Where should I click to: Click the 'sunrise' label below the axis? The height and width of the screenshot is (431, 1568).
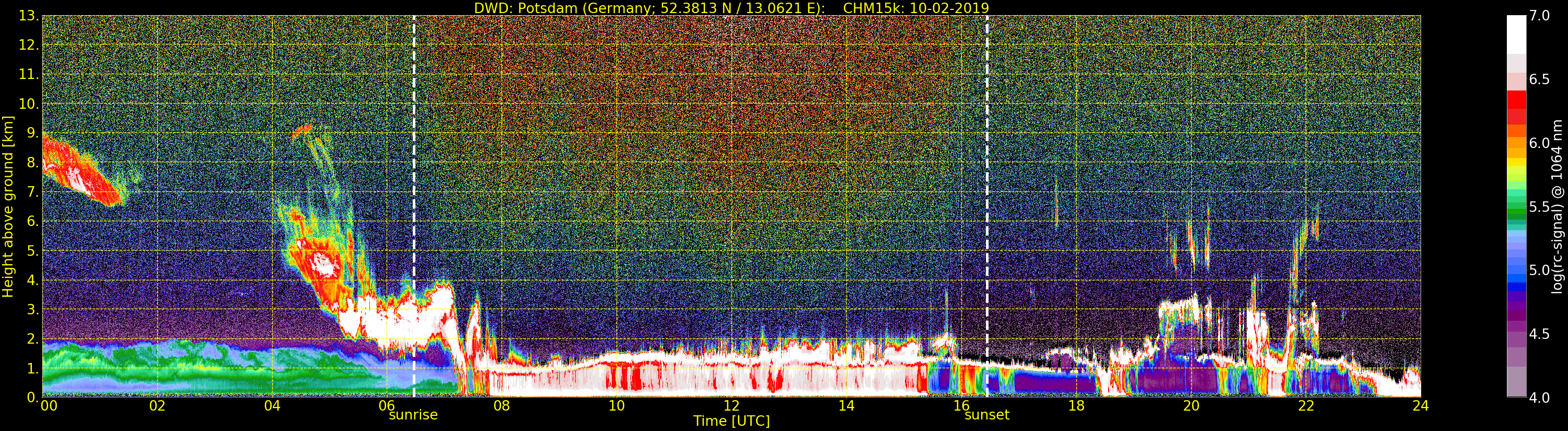point(413,415)
